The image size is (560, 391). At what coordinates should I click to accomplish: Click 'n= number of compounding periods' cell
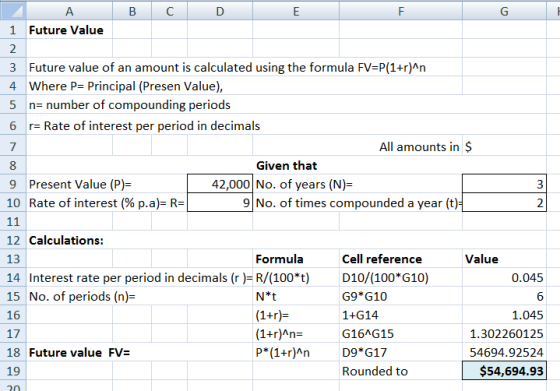pos(130,105)
